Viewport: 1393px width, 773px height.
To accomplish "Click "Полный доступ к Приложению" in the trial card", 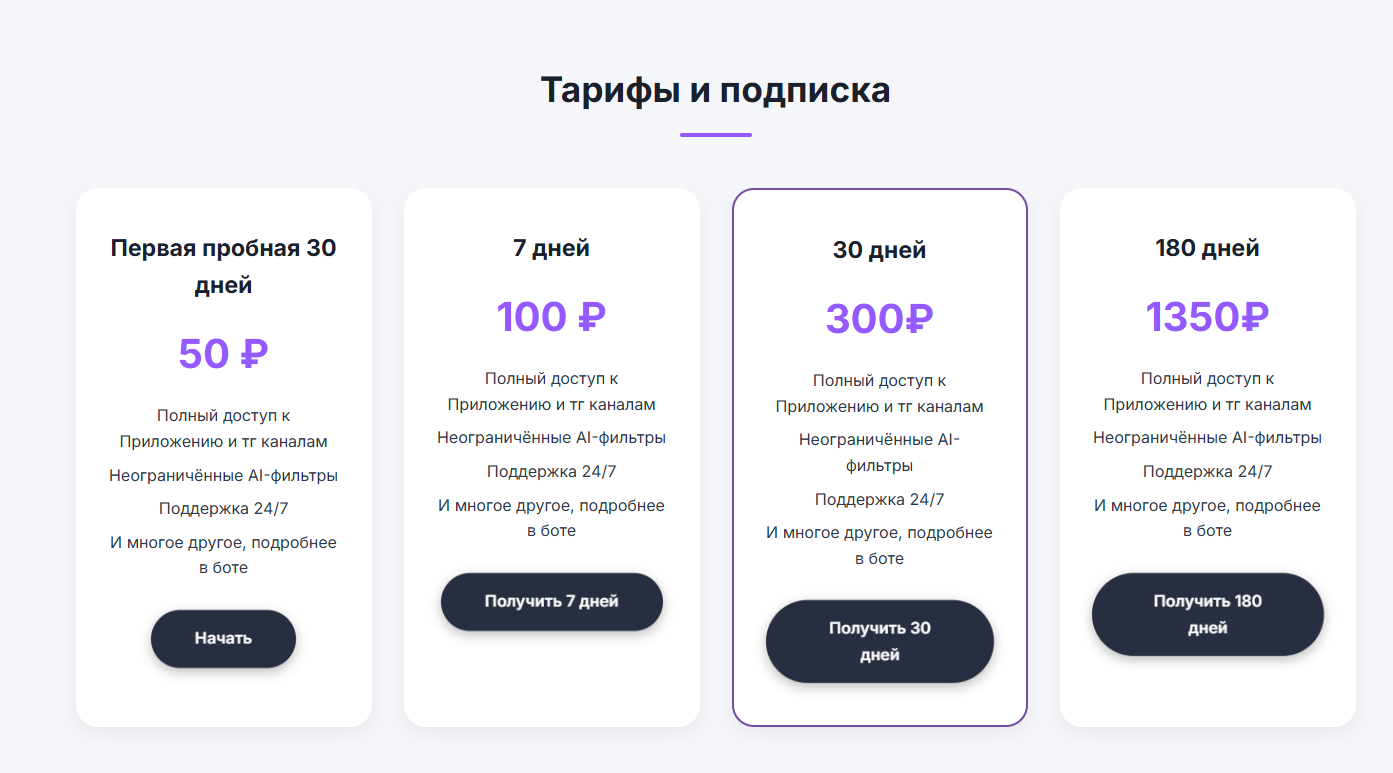I will click(223, 428).
